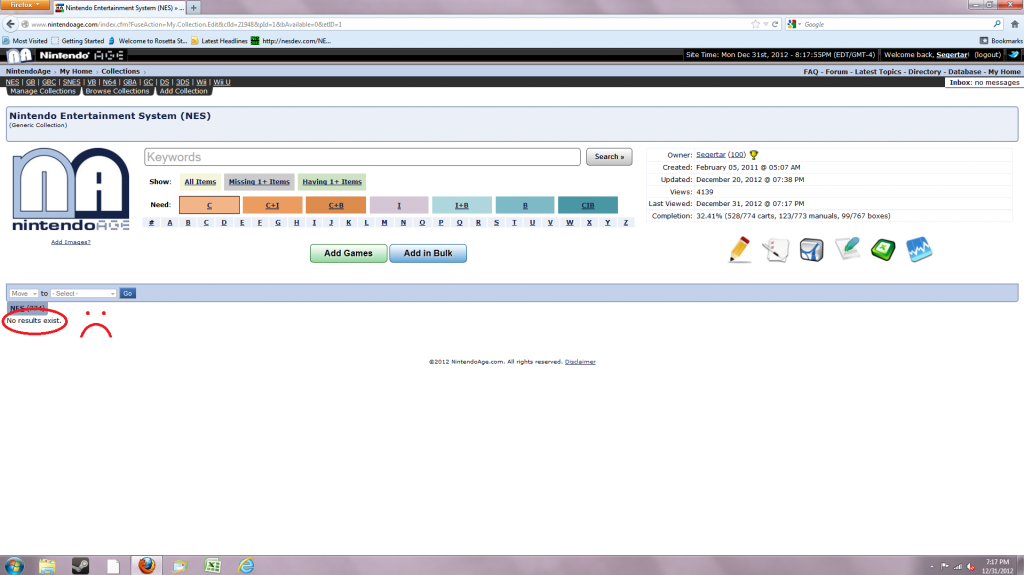Open the 'Move' action dropdown
The height and width of the screenshot is (575, 1024).
point(23,293)
